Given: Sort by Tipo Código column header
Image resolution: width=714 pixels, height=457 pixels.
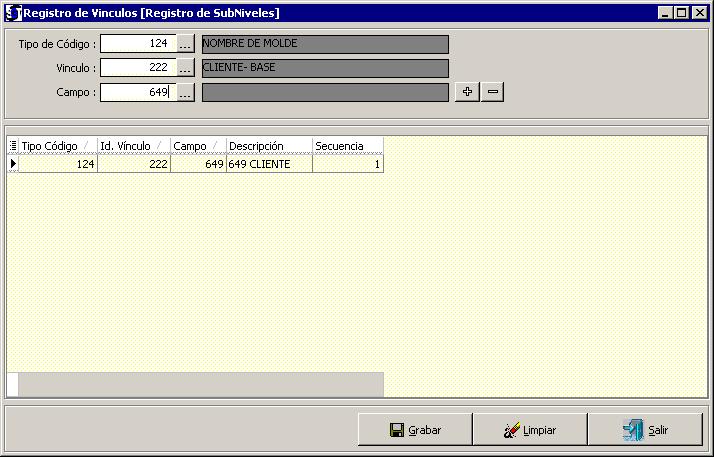Looking at the screenshot, I should 55,146.
